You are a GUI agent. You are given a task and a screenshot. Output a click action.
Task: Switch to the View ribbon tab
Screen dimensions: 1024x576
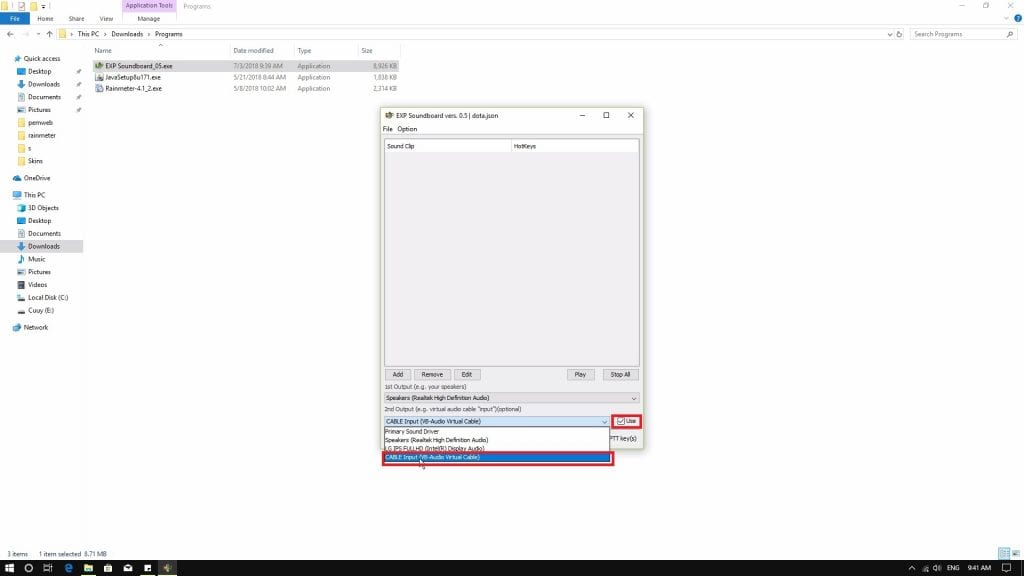click(106, 19)
